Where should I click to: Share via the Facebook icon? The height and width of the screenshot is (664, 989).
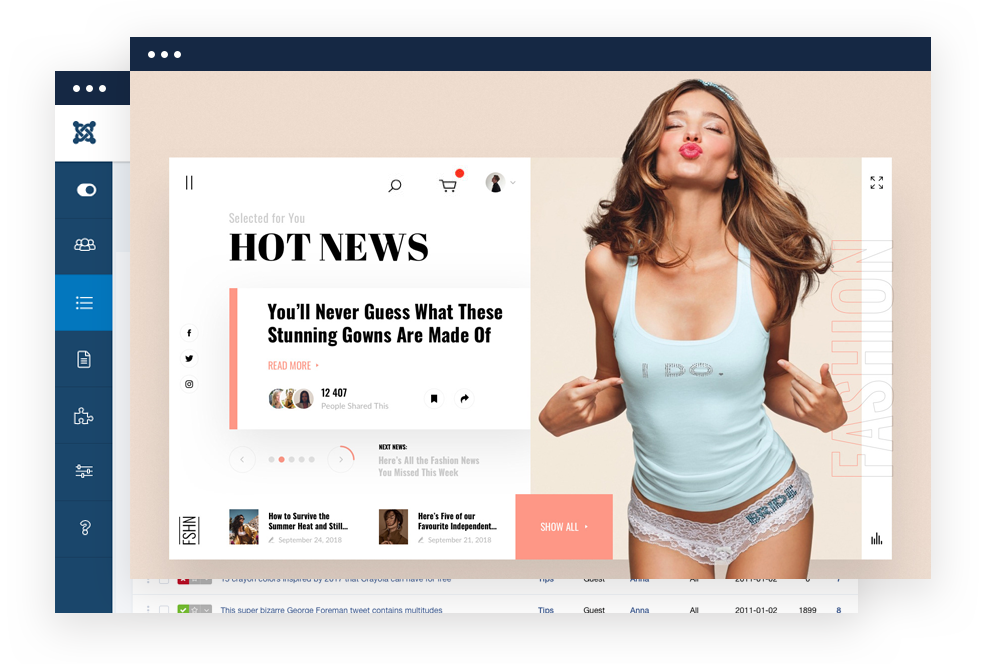click(189, 333)
